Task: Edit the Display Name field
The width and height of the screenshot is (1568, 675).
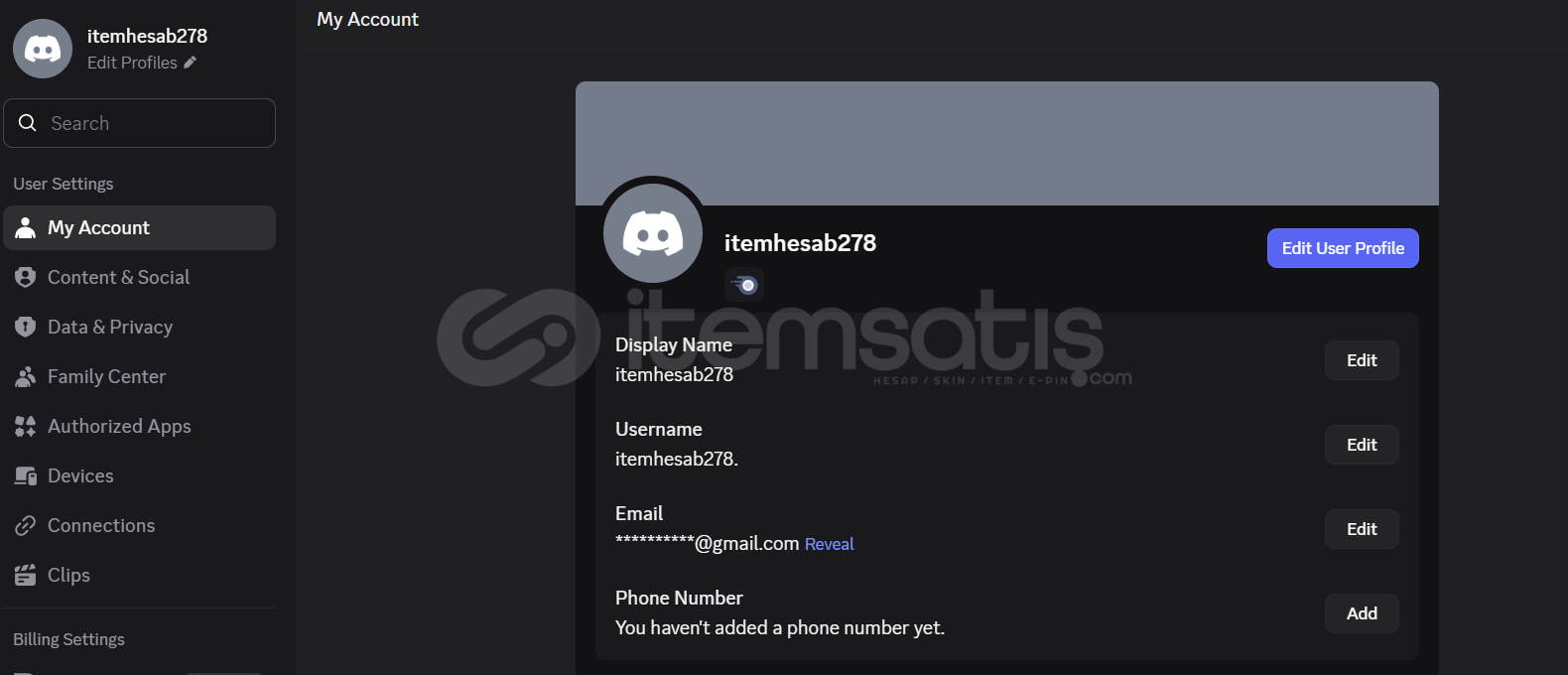Action: 1362,360
